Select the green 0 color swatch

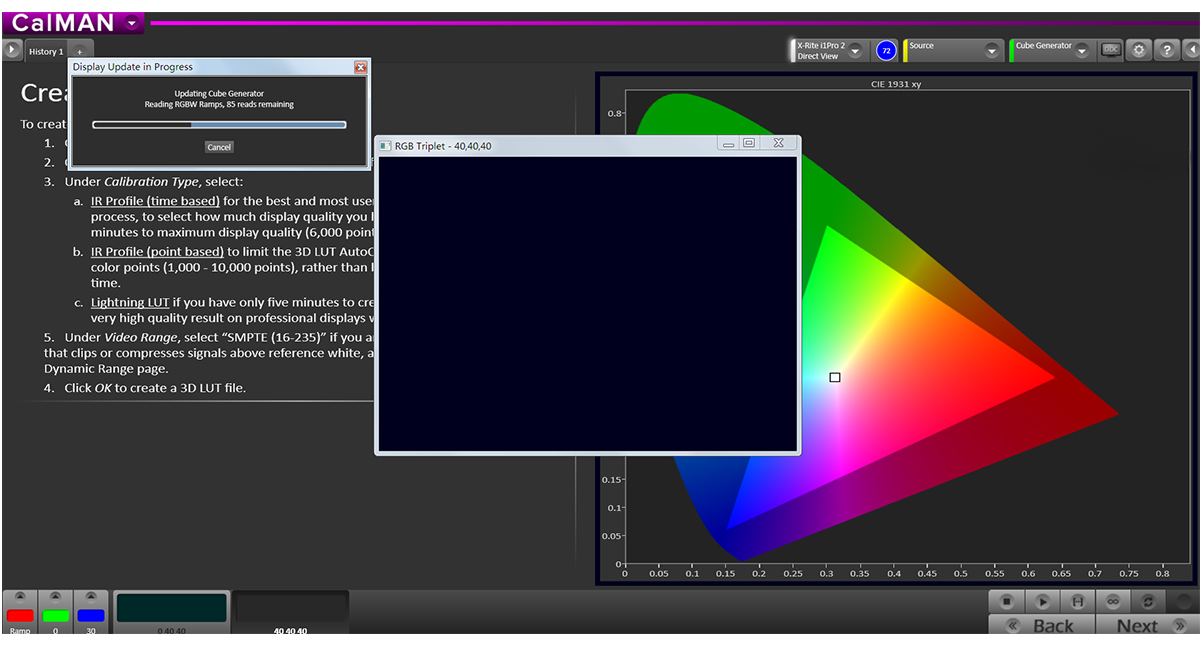point(56,616)
